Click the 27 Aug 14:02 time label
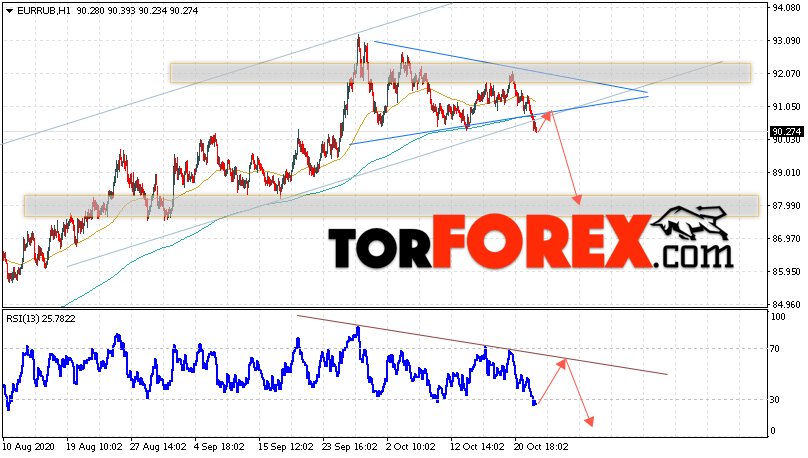808x458 pixels. pyautogui.click(x=158, y=447)
